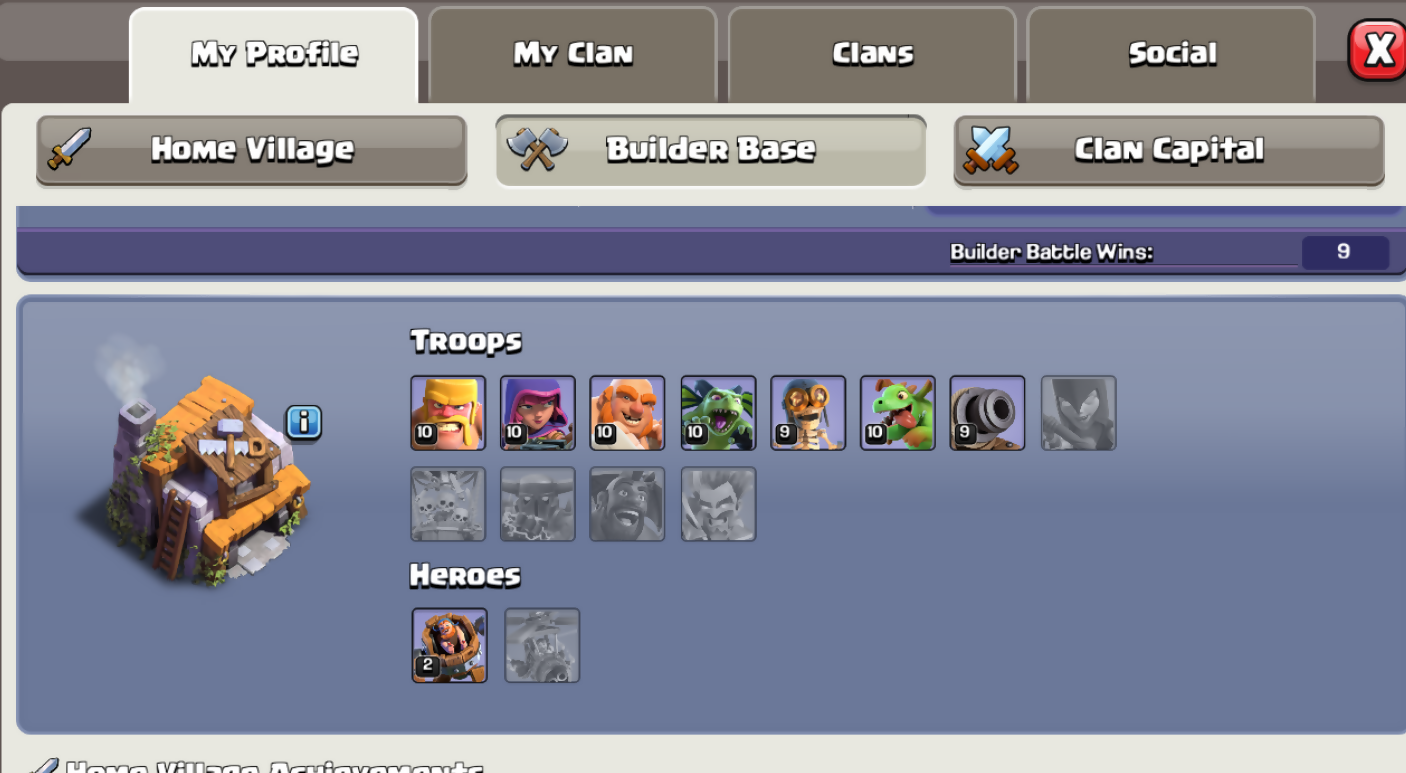1406x773 pixels.
Task: Tap the Boxer Giant troop icon
Action: (628, 413)
